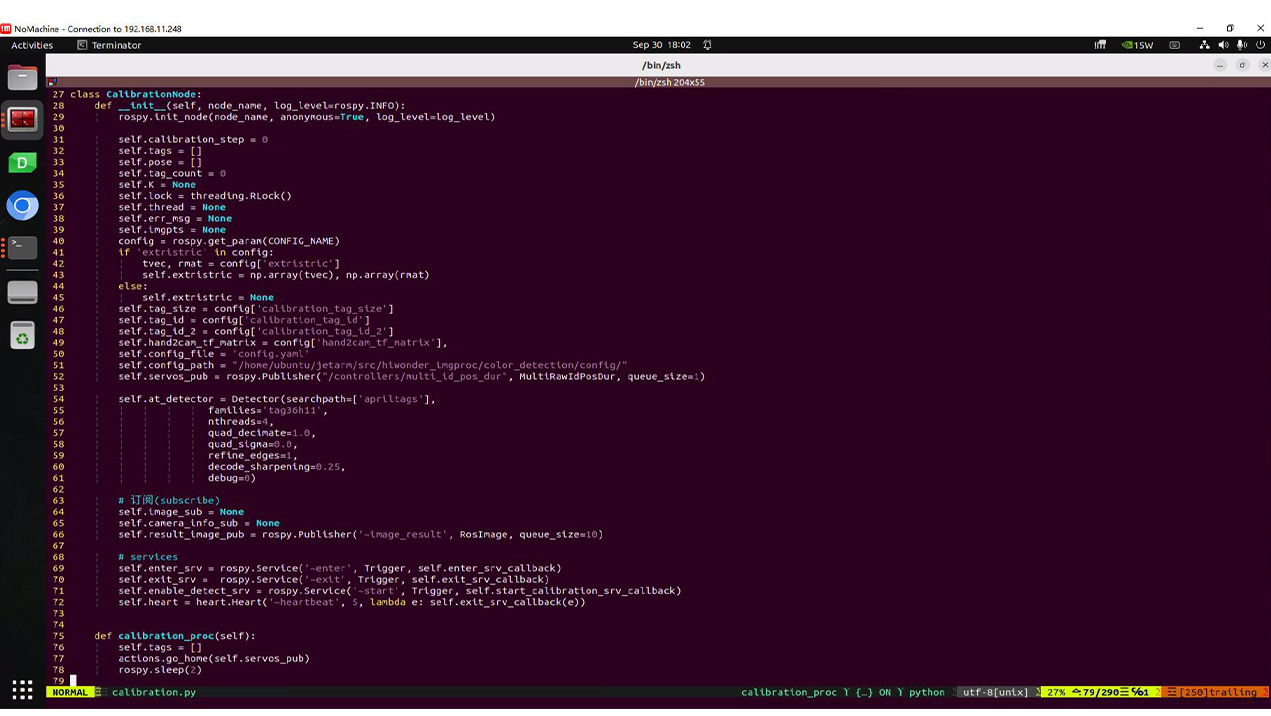Show the applications grid
Viewport: 1271px width, 716px height.
tap(22, 689)
